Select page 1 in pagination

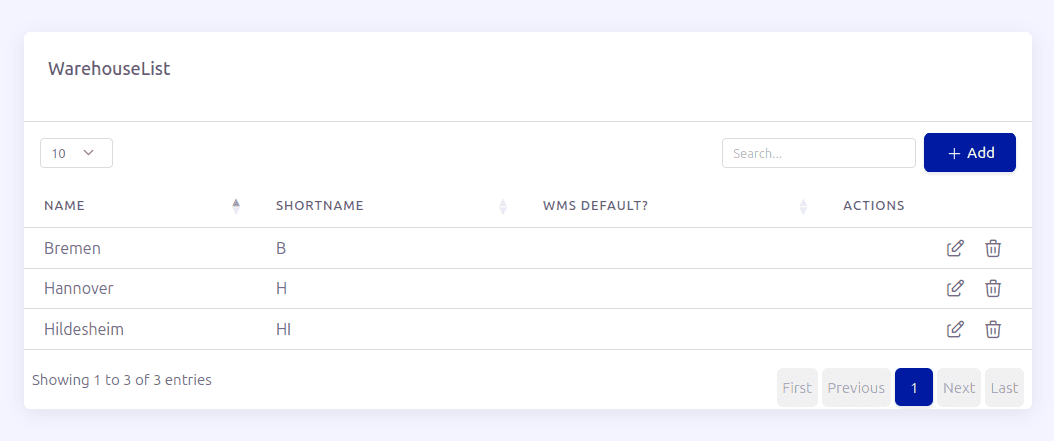[914, 387]
